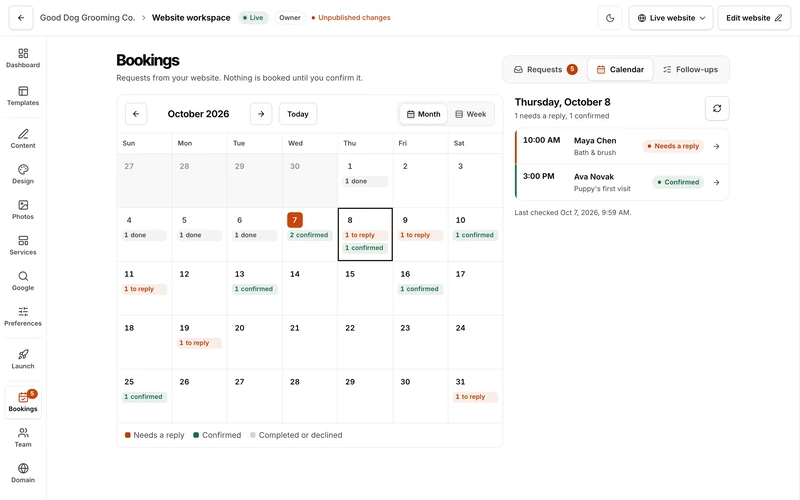The width and height of the screenshot is (800, 500).
Task: Go to next month arrow
Action: pyautogui.click(x=261, y=114)
